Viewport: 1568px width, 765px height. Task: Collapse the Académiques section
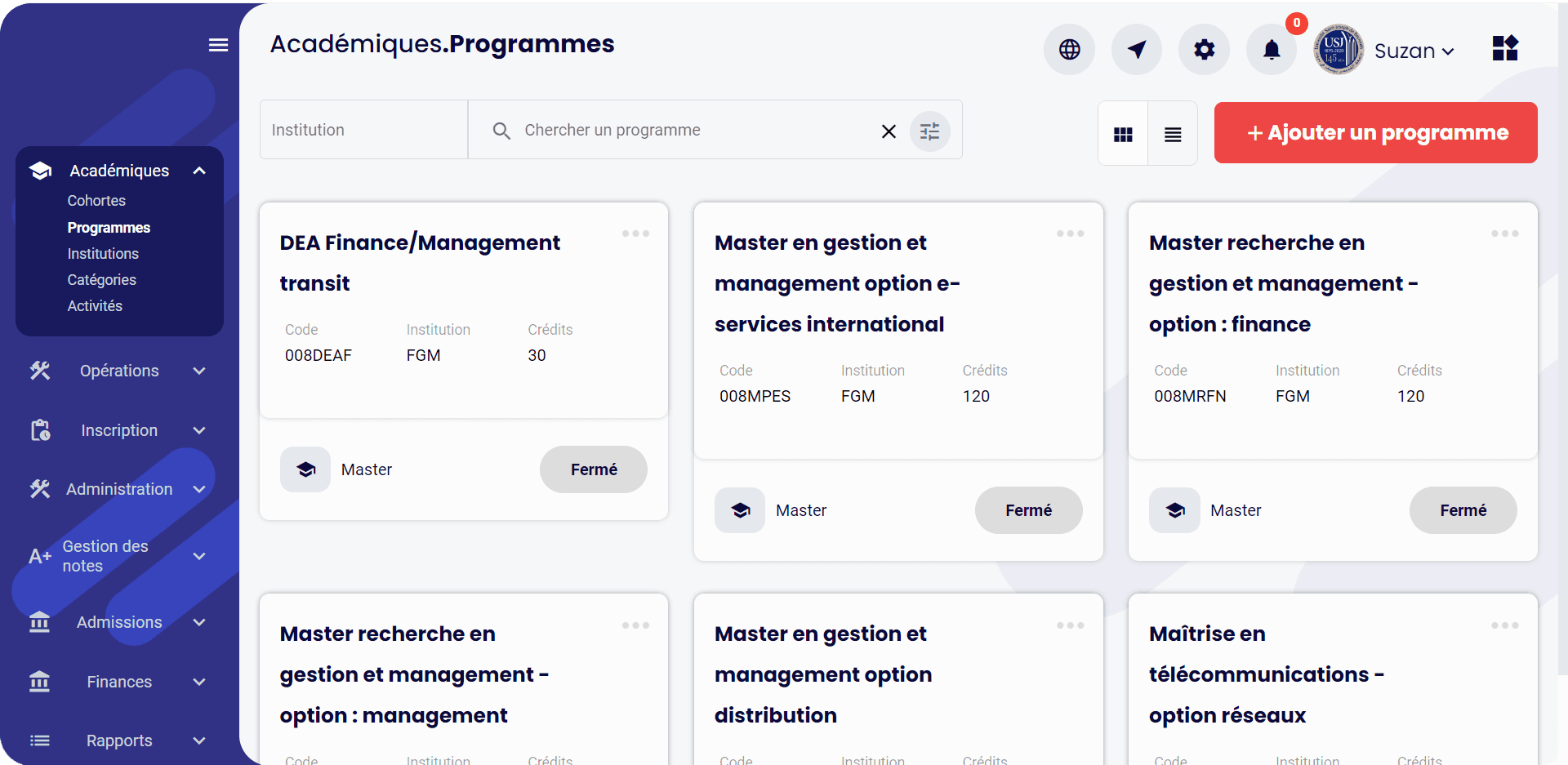199,171
